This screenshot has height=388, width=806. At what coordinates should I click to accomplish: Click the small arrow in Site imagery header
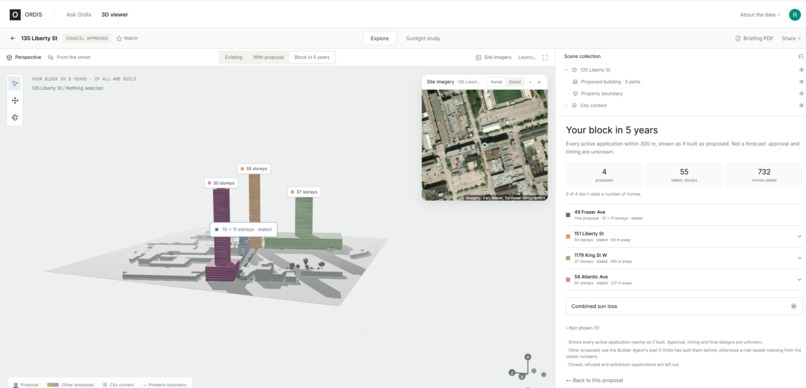click(x=530, y=82)
